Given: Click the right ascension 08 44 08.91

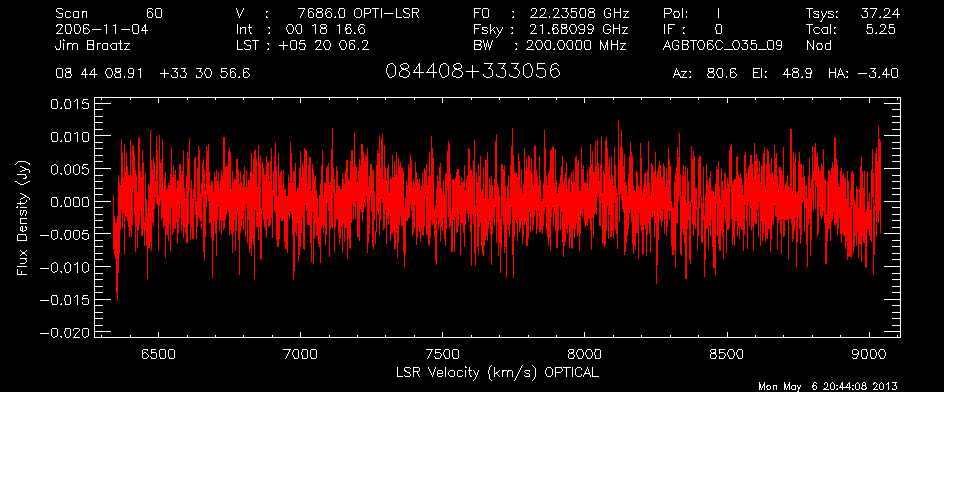Looking at the screenshot, I should tap(99, 74).
